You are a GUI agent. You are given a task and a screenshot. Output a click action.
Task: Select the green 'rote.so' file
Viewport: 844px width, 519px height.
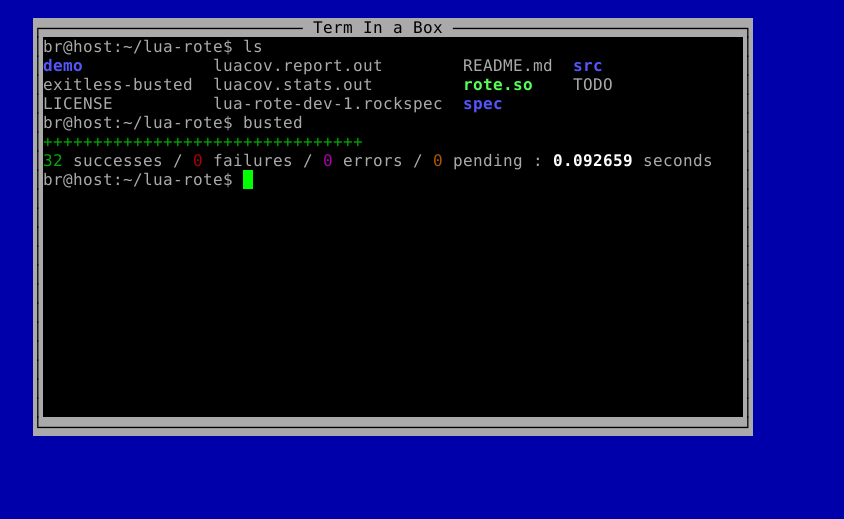click(x=498, y=85)
